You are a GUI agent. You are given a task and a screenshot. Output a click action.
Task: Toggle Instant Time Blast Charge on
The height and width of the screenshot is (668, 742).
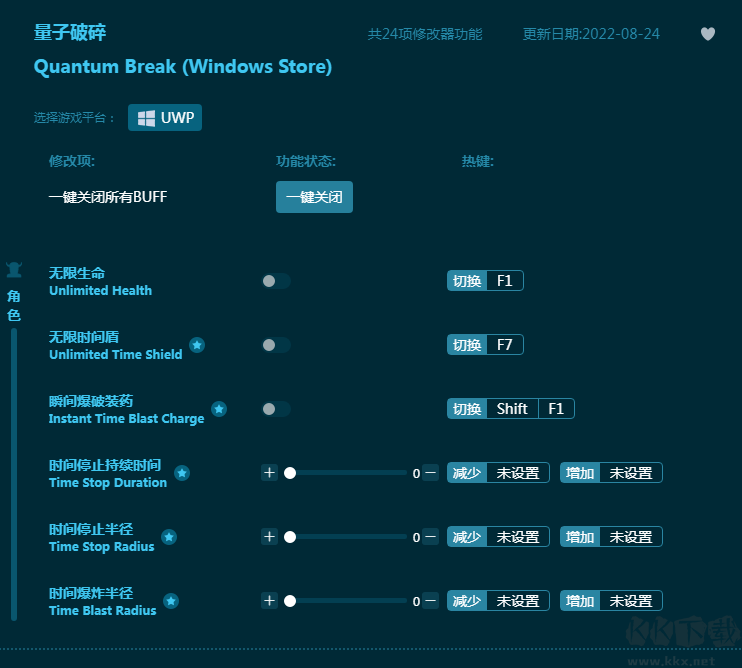(275, 409)
